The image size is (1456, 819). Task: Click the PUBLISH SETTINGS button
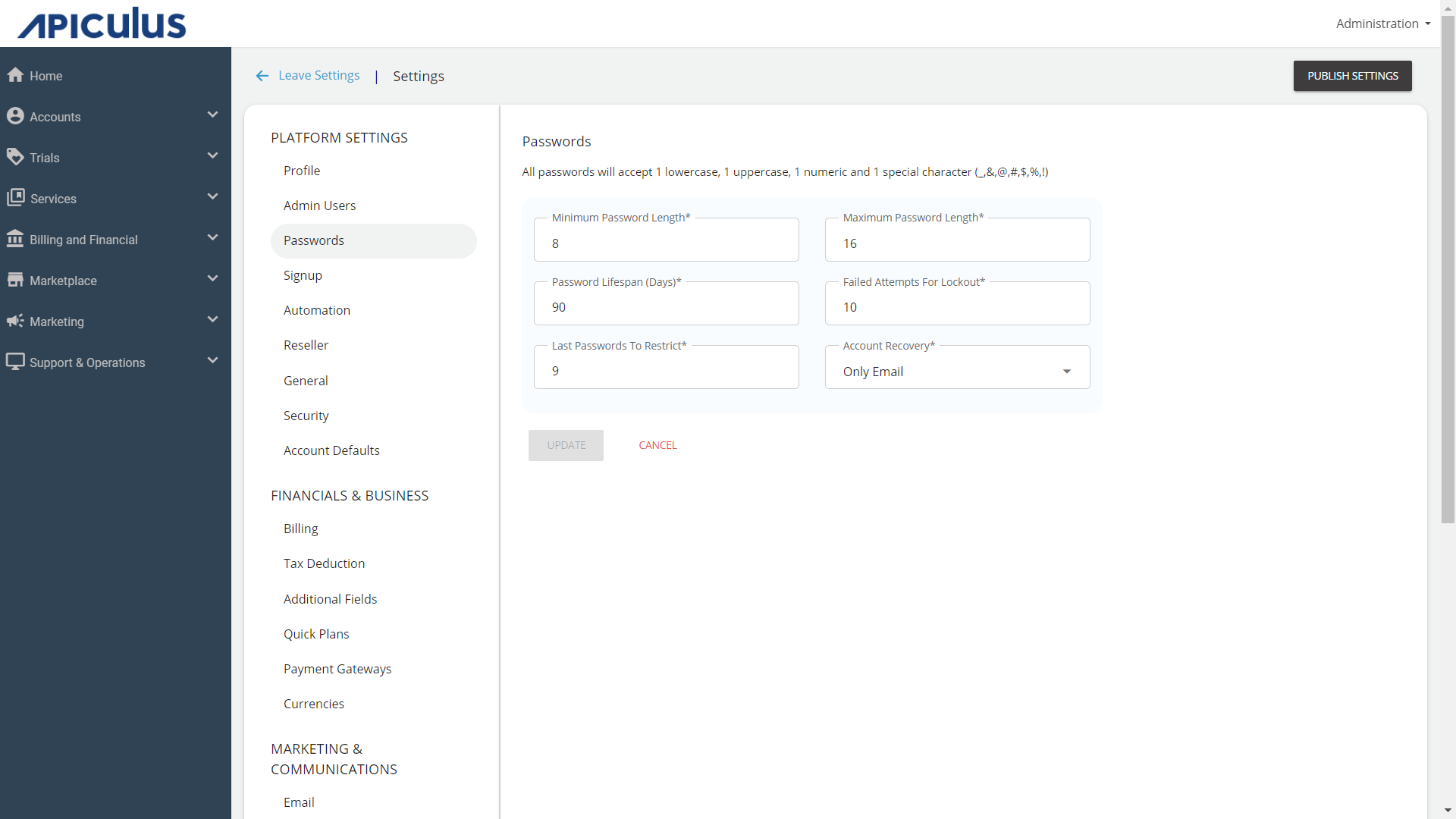pyautogui.click(x=1352, y=75)
